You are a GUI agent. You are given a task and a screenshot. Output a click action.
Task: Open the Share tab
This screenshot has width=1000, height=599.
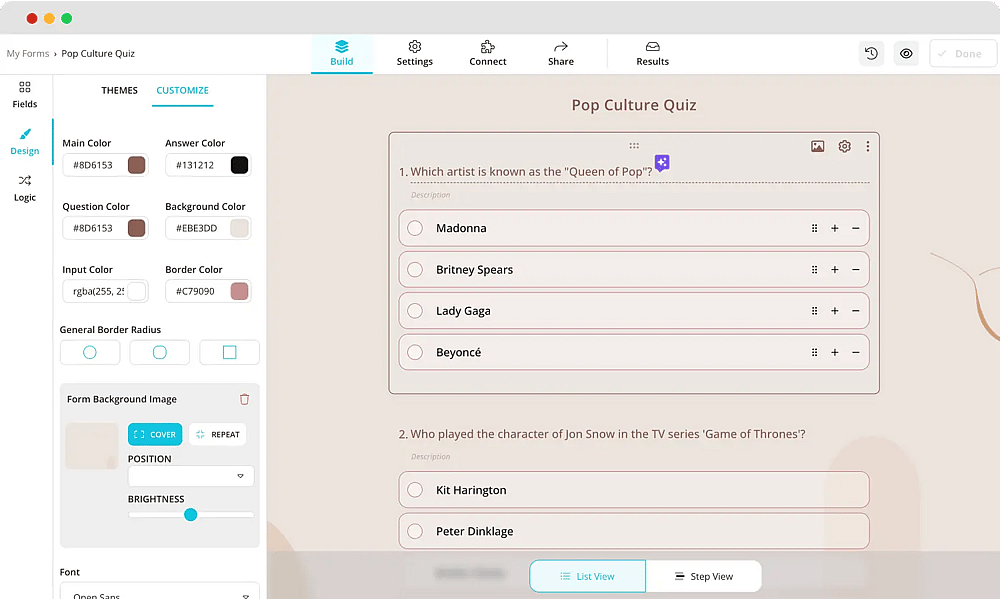[561, 54]
